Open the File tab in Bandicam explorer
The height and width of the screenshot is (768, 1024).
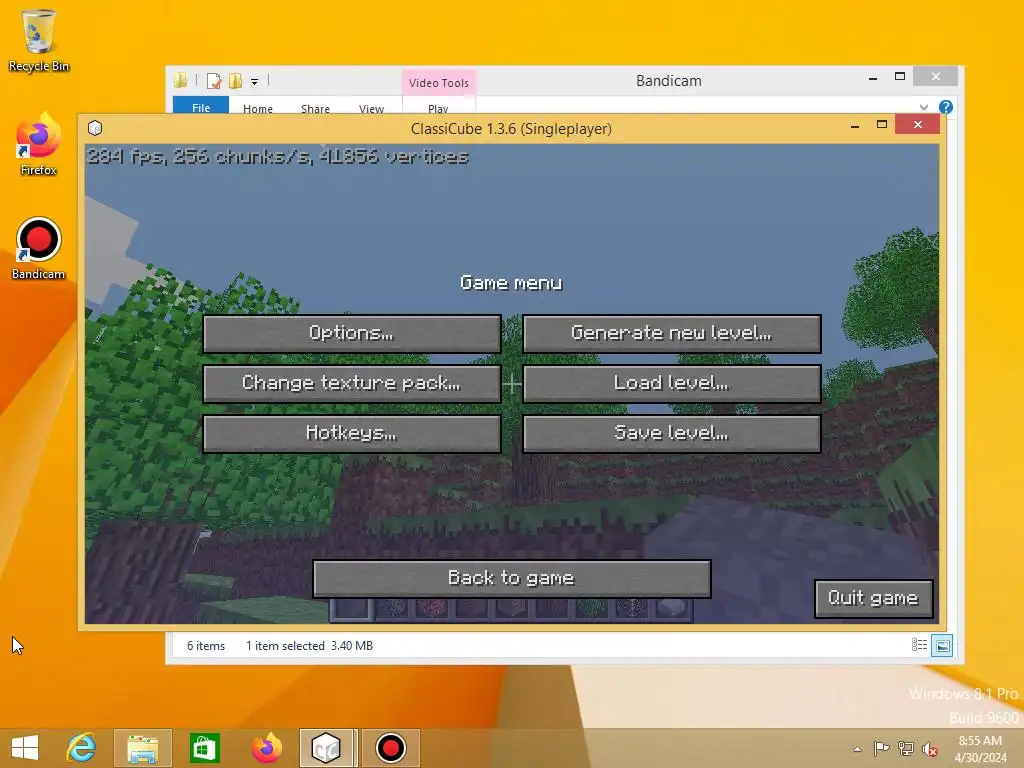click(x=201, y=107)
